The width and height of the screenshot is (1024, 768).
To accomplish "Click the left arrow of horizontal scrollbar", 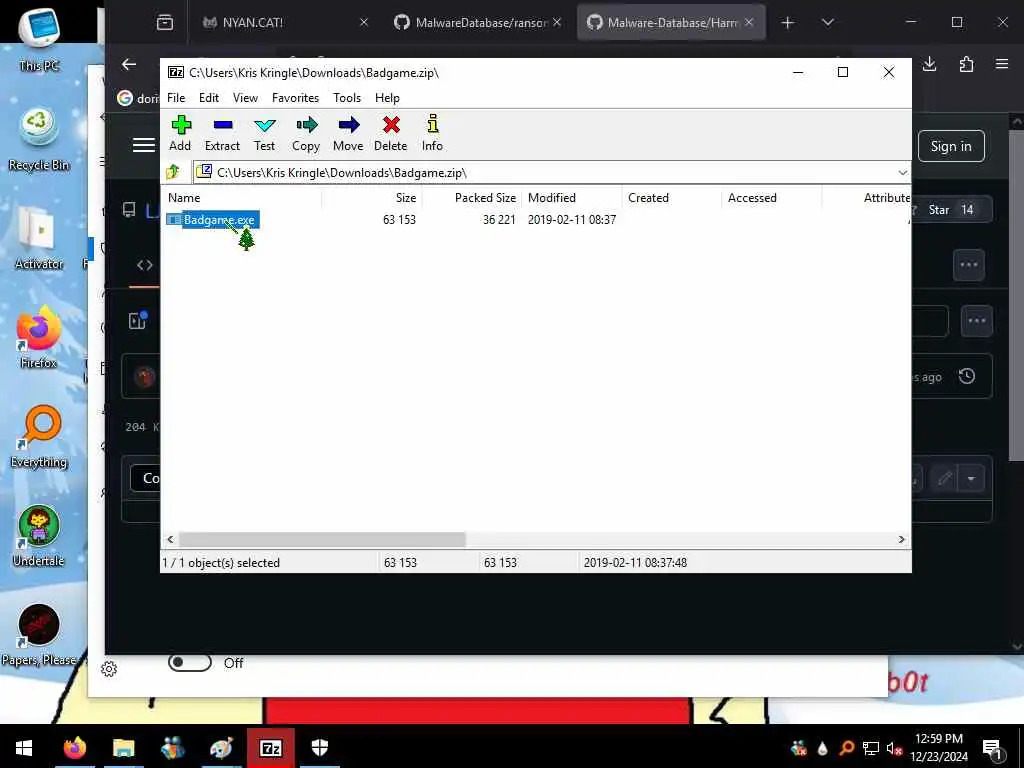I will [170, 539].
